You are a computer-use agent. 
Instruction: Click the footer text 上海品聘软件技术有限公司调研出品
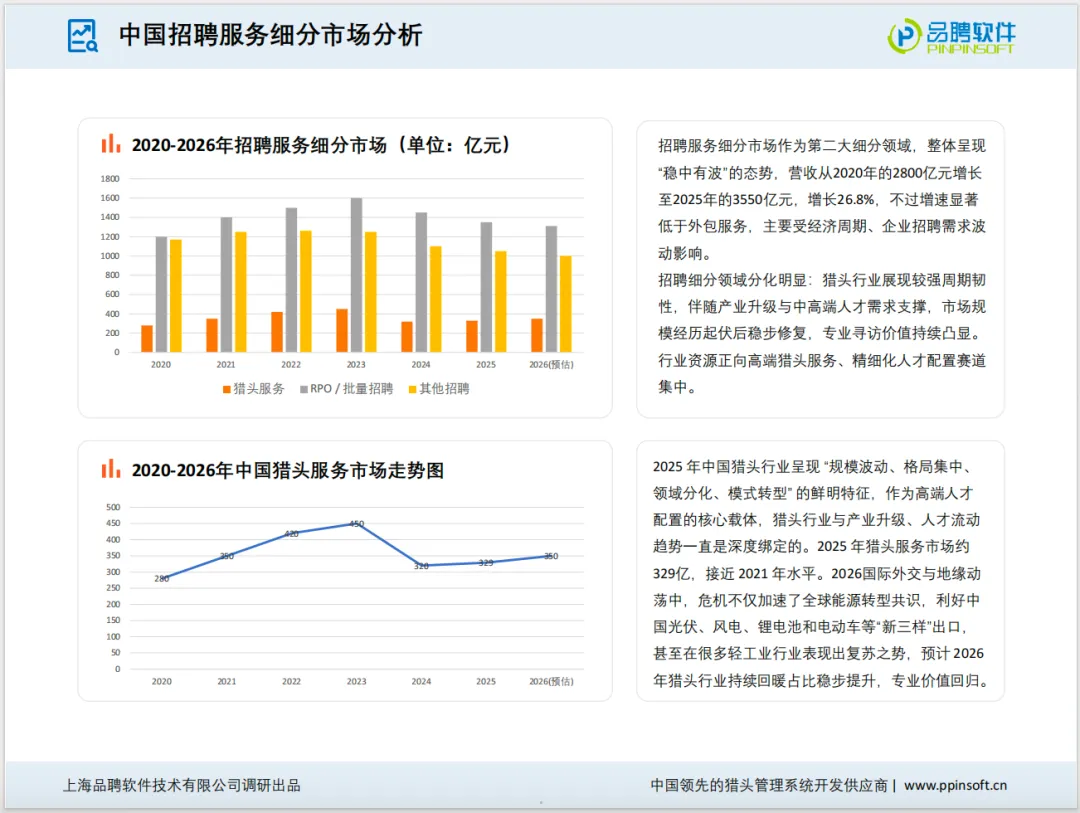pos(182,785)
